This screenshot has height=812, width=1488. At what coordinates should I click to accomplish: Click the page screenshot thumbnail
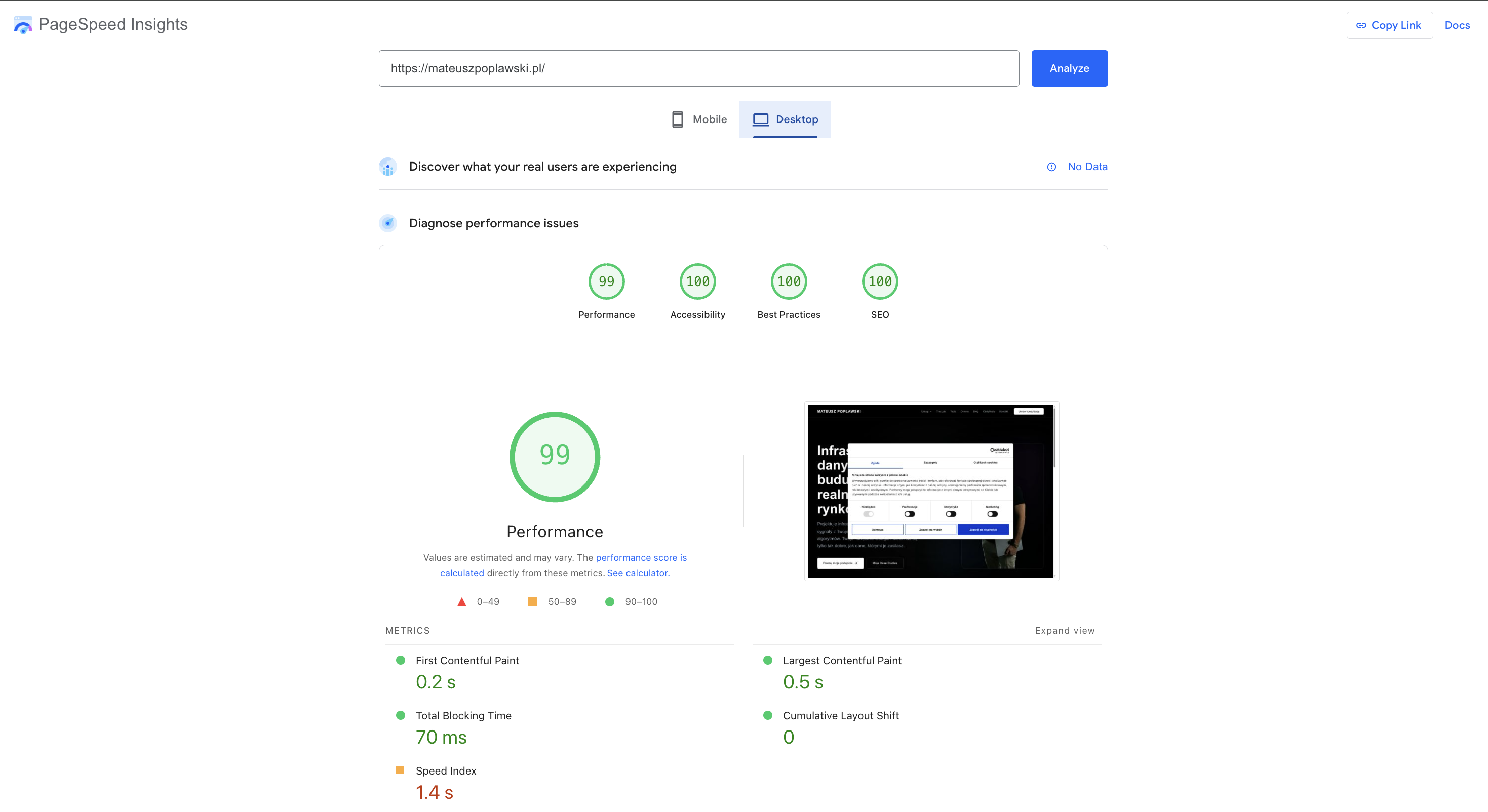click(x=931, y=491)
